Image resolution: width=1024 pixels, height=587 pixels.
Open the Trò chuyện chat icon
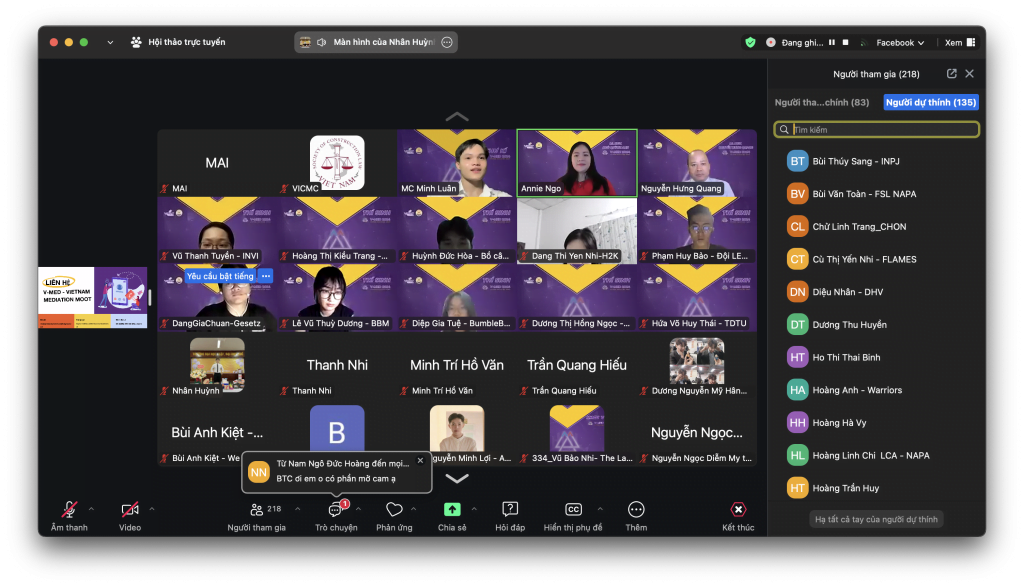[x=335, y=510]
